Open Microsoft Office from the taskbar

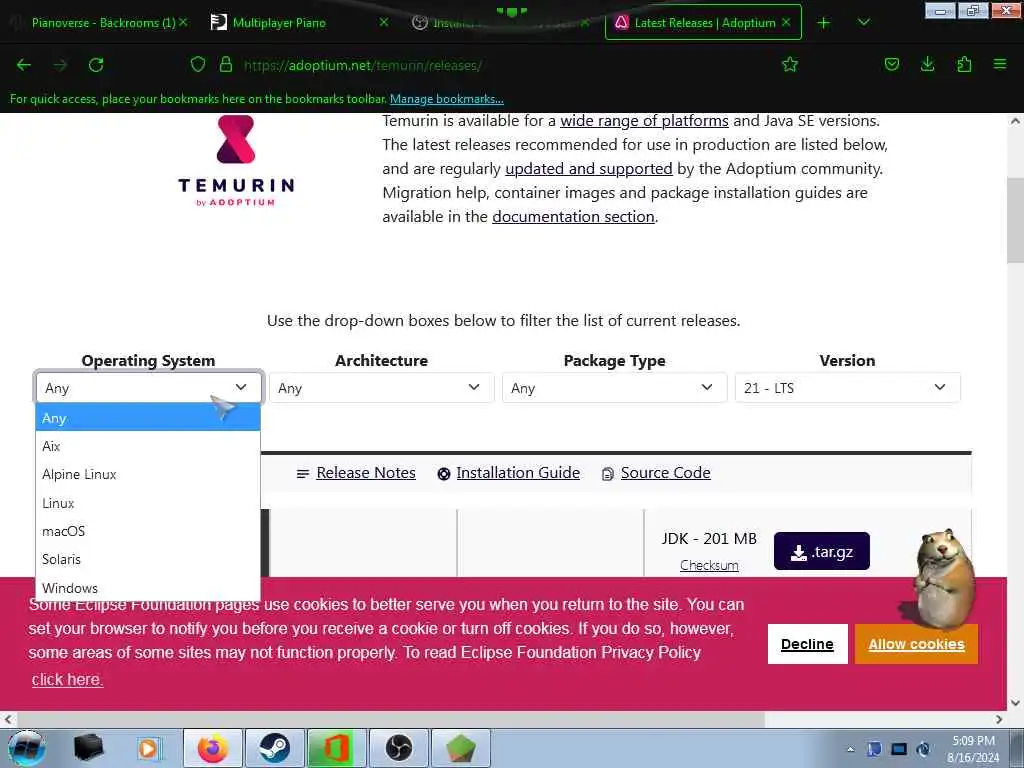click(336, 748)
